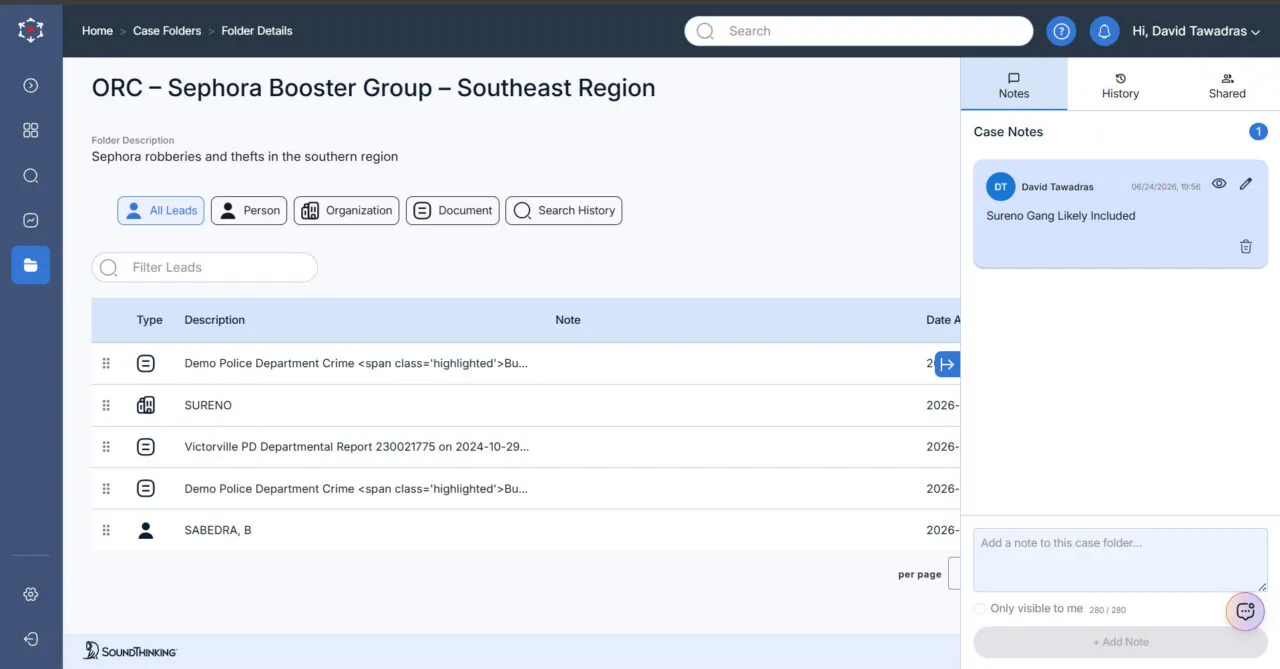Switch to the History tab
Viewport: 1280px width, 669px height.
1120,85
